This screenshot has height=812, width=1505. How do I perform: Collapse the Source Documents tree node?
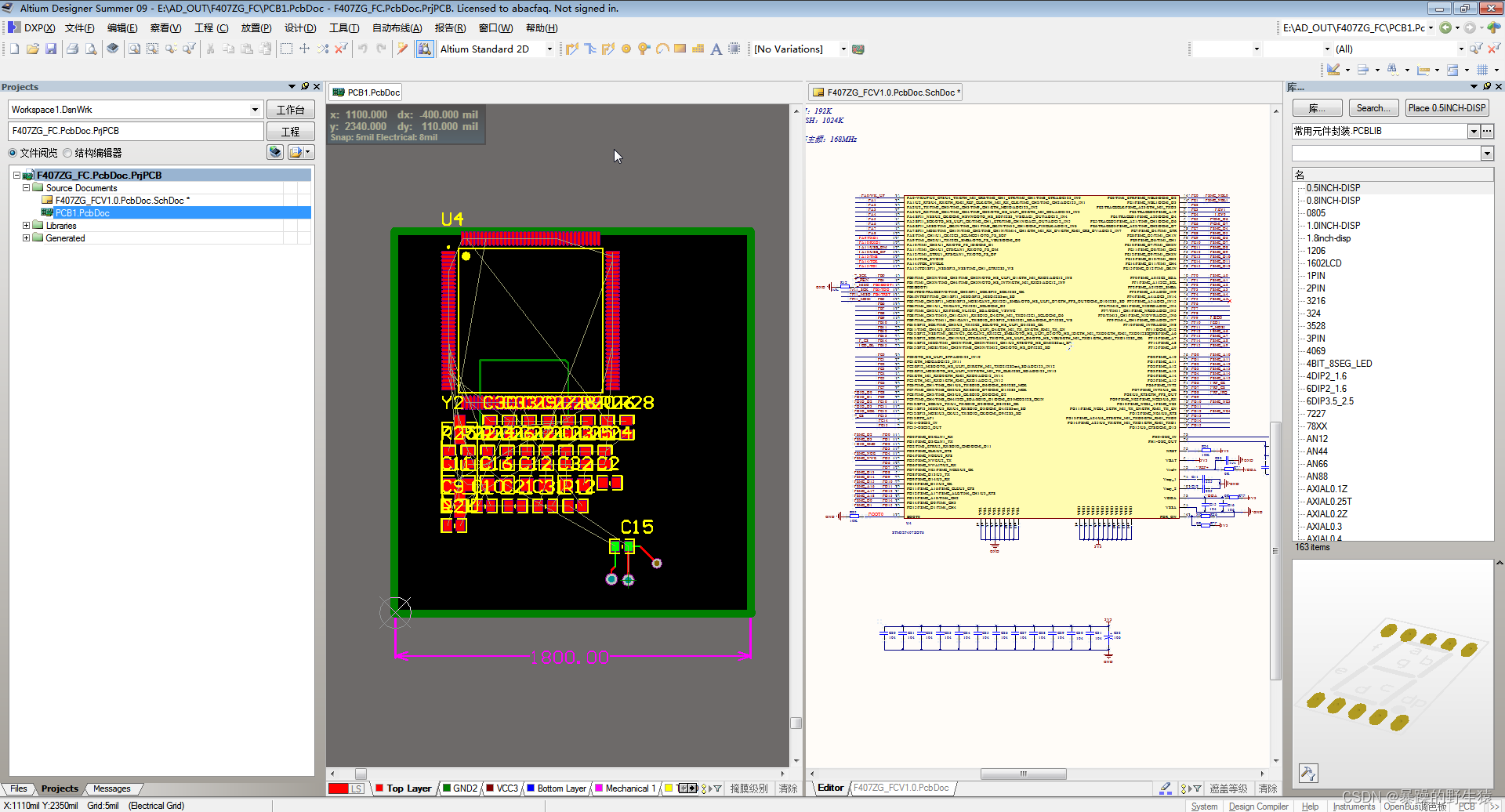26,188
